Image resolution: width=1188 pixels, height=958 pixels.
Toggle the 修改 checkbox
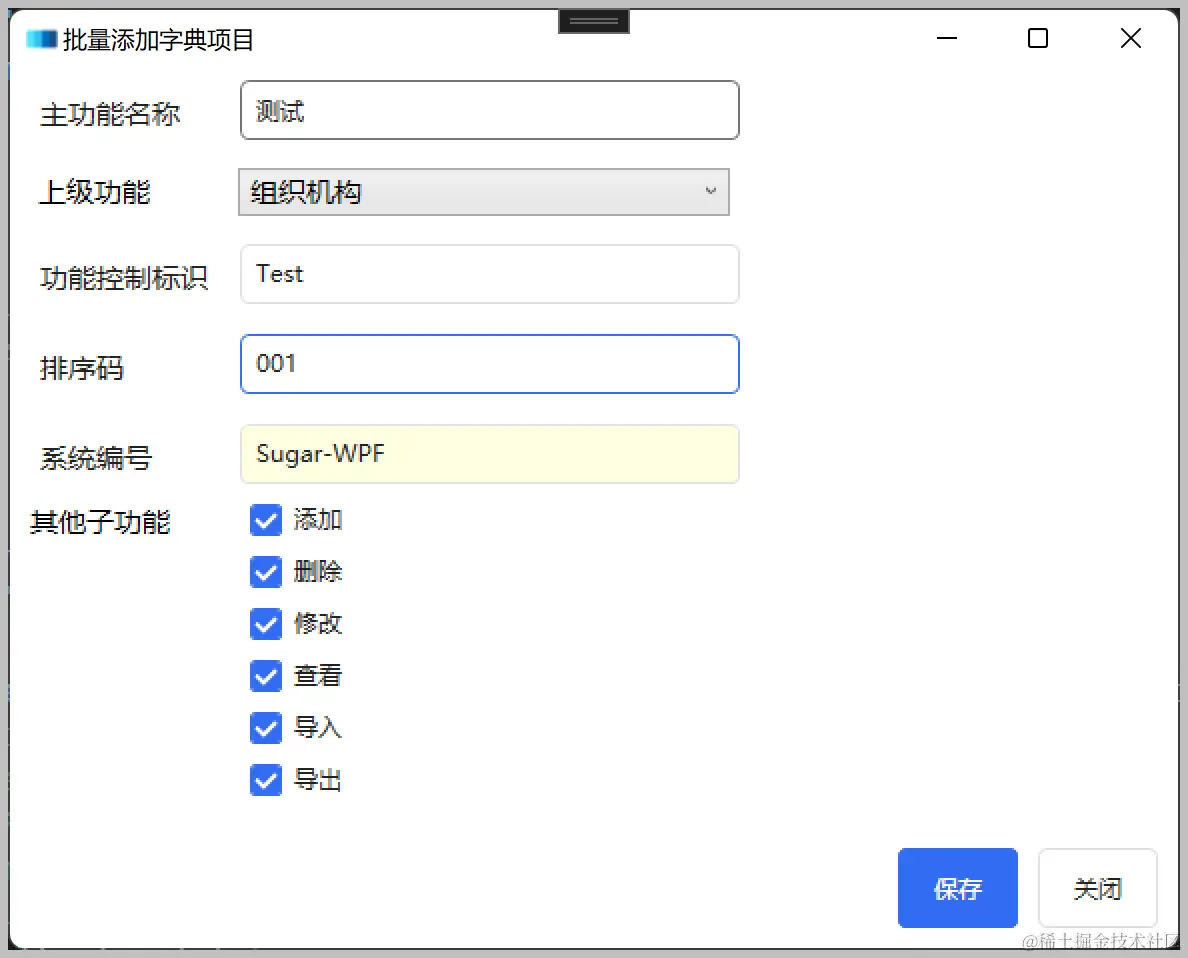pos(266,624)
